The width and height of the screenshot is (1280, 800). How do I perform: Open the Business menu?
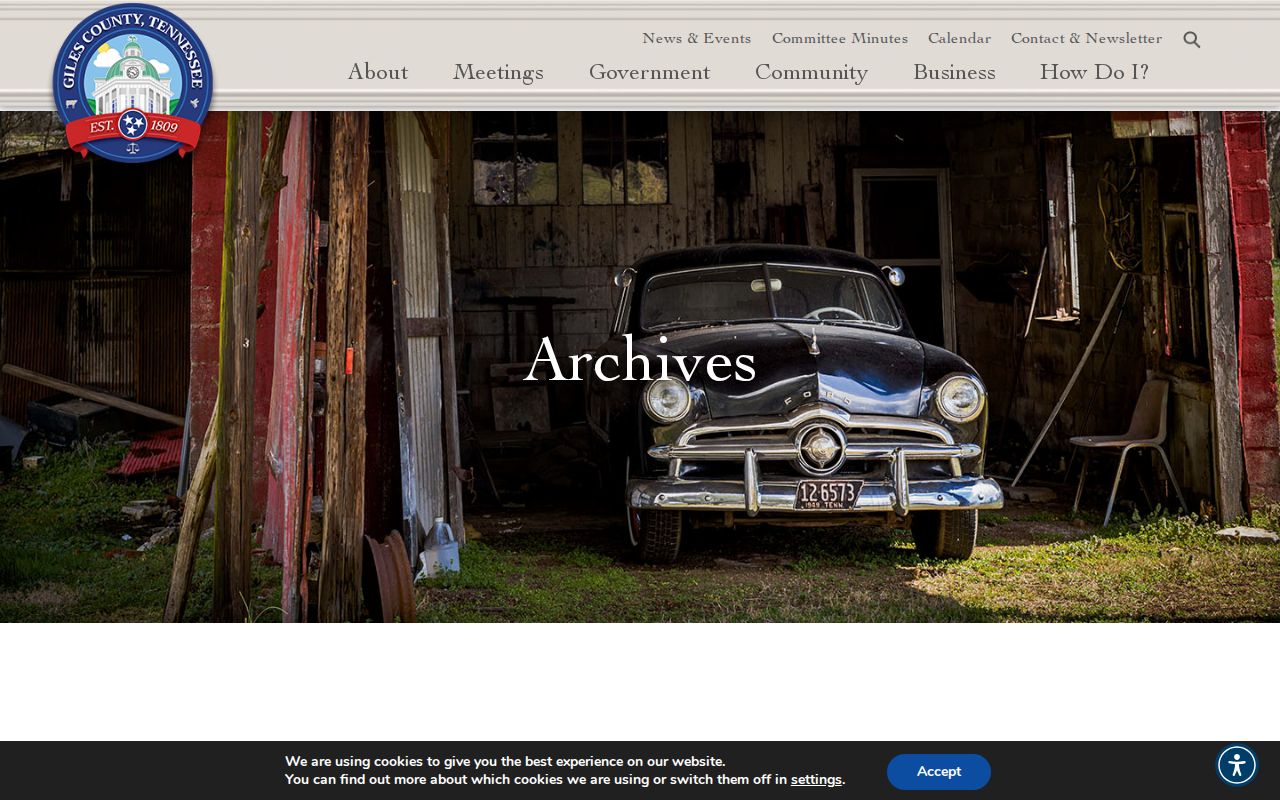tap(954, 72)
